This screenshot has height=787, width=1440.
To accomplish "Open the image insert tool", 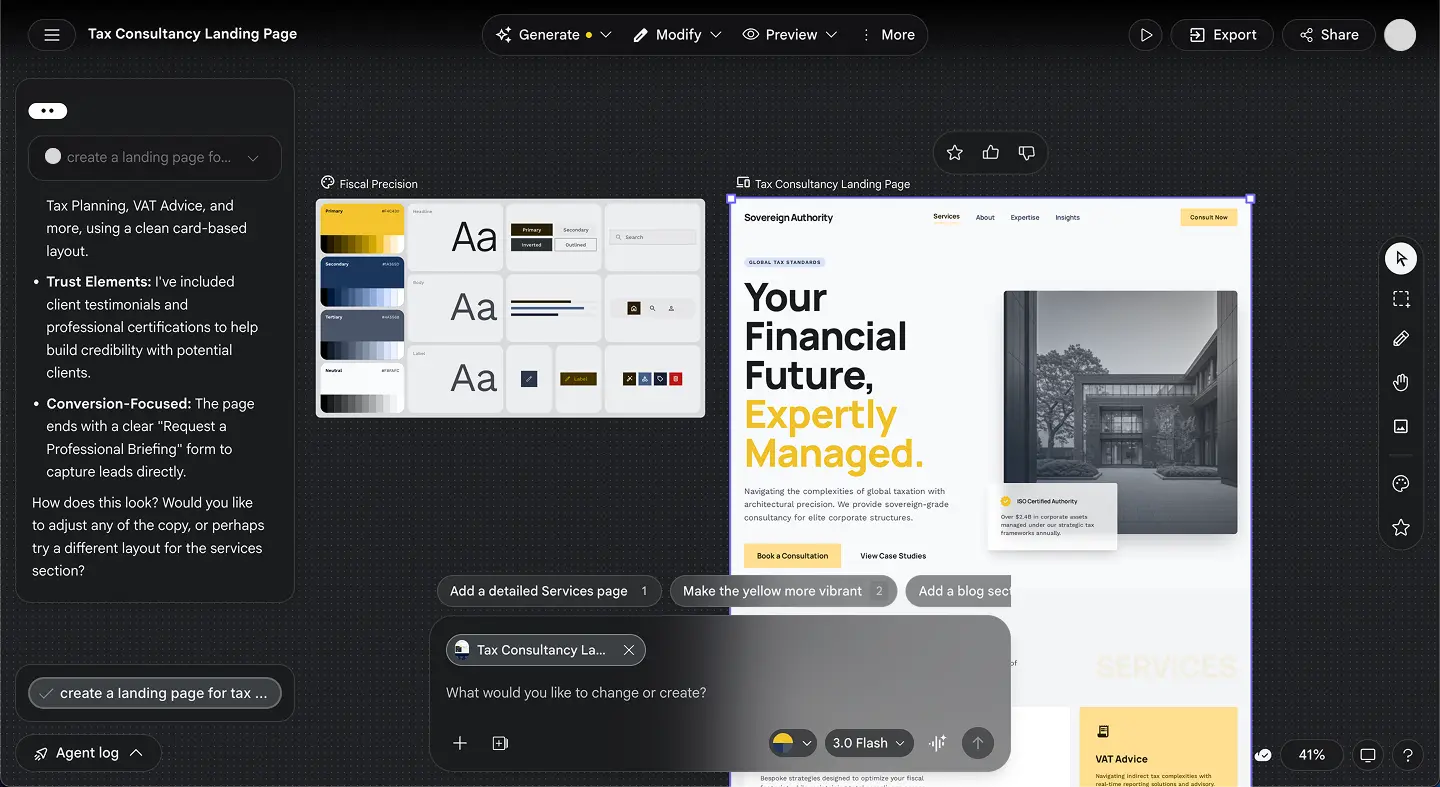I will click(1400, 426).
